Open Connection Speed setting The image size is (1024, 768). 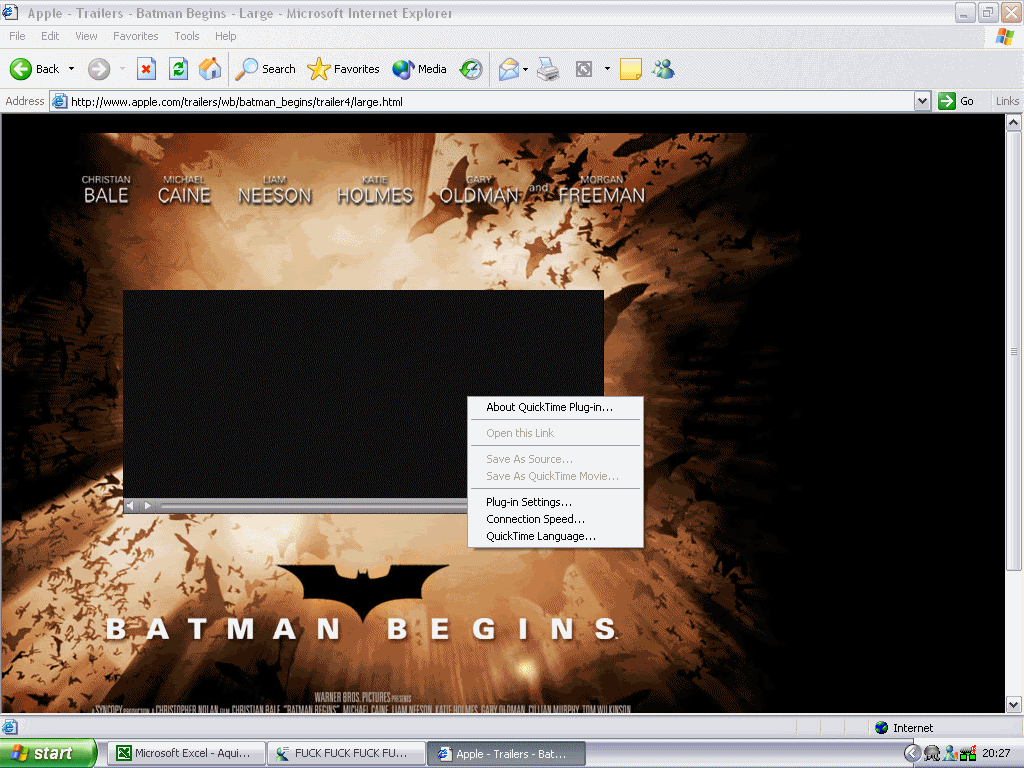coord(556,519)
